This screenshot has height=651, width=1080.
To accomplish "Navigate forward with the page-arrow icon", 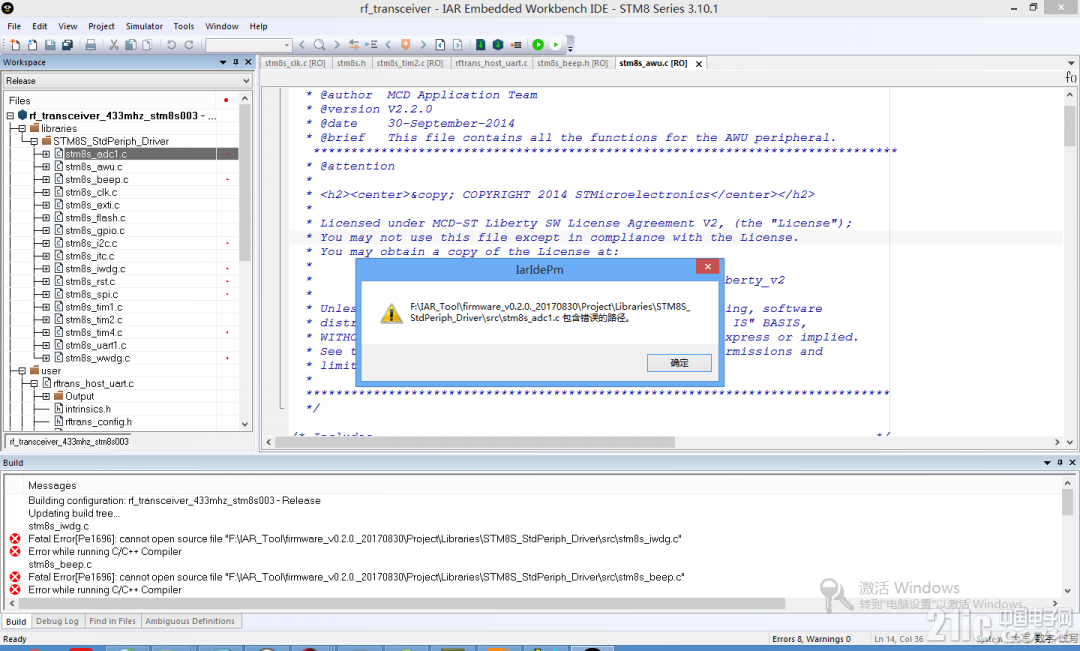I will coord(457,45).
